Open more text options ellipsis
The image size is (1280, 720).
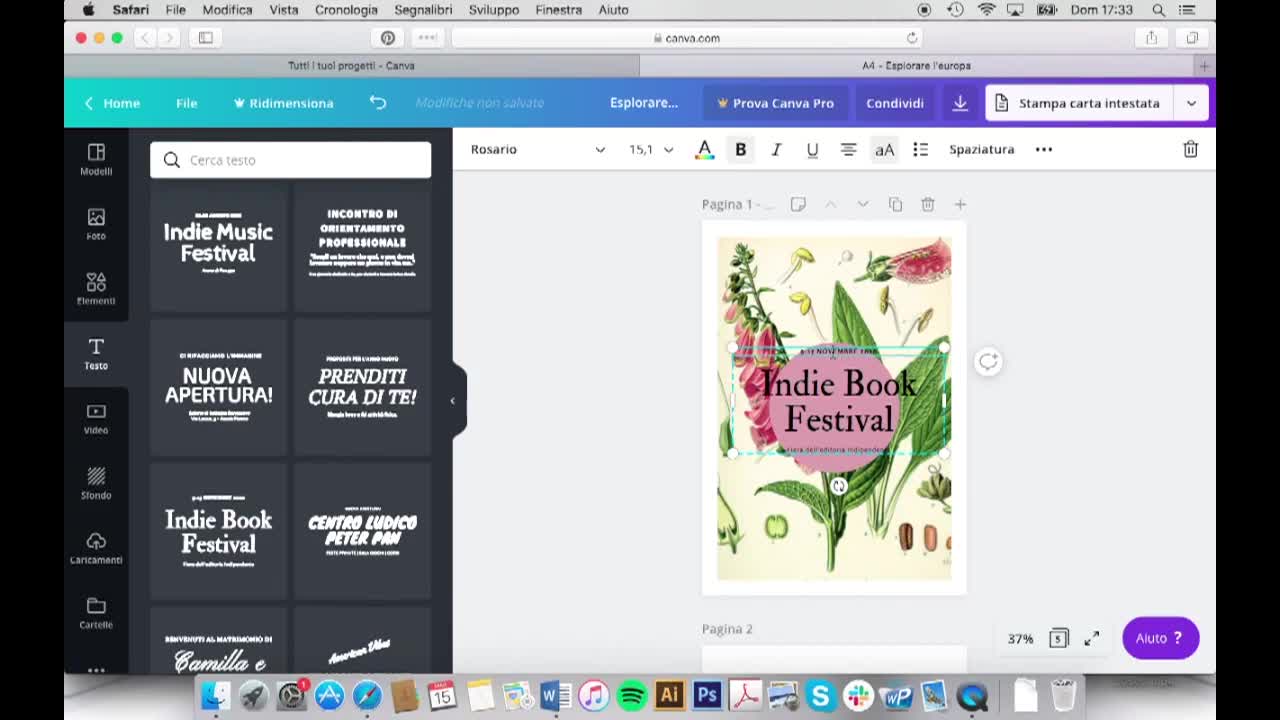pos(1044,149)
